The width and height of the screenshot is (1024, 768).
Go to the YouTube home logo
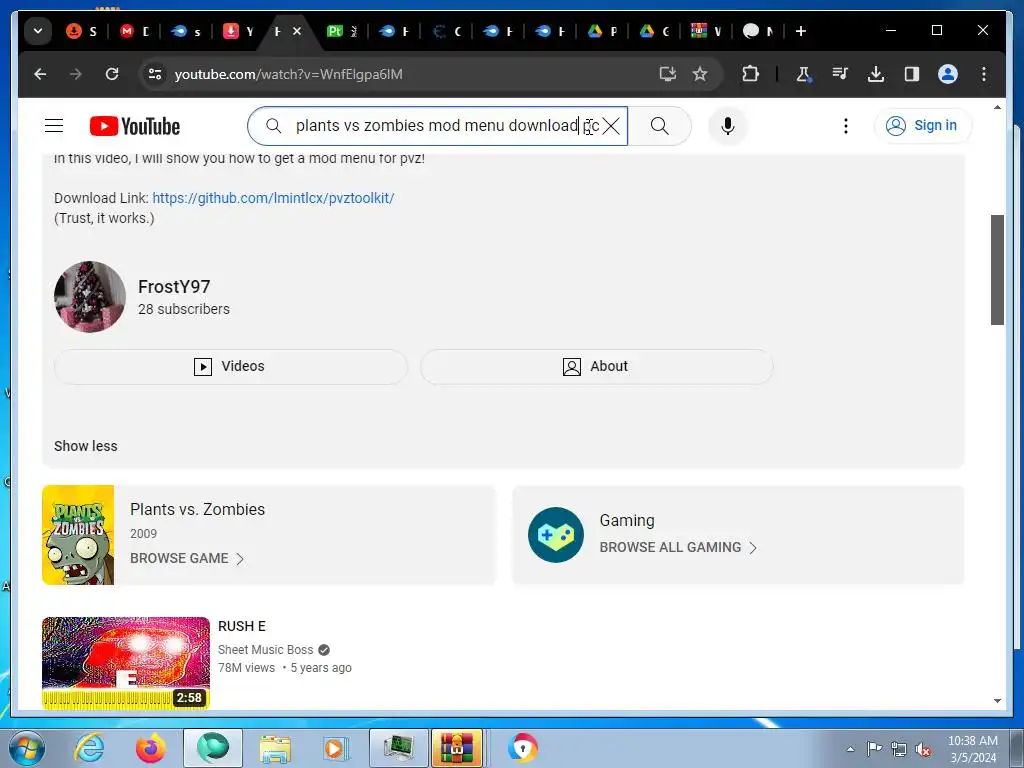click(135, 126)
